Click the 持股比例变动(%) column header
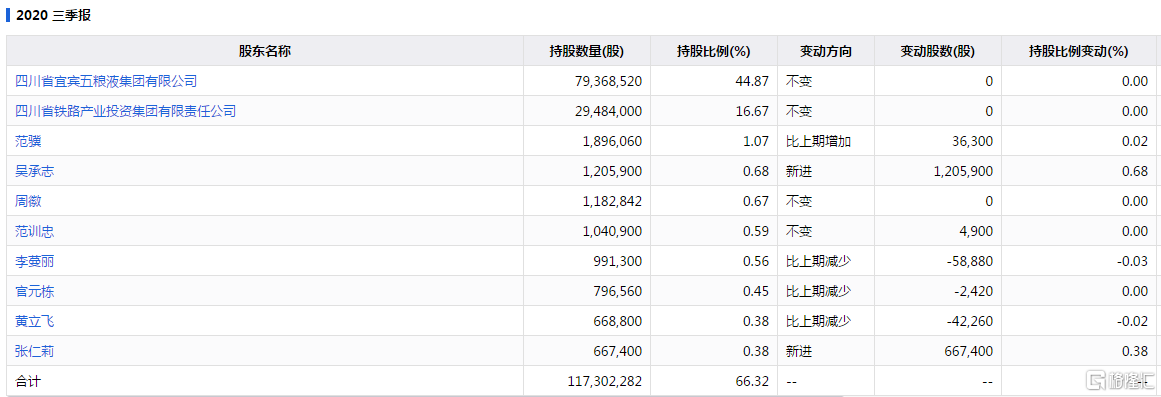 [x=1079, y=51]
